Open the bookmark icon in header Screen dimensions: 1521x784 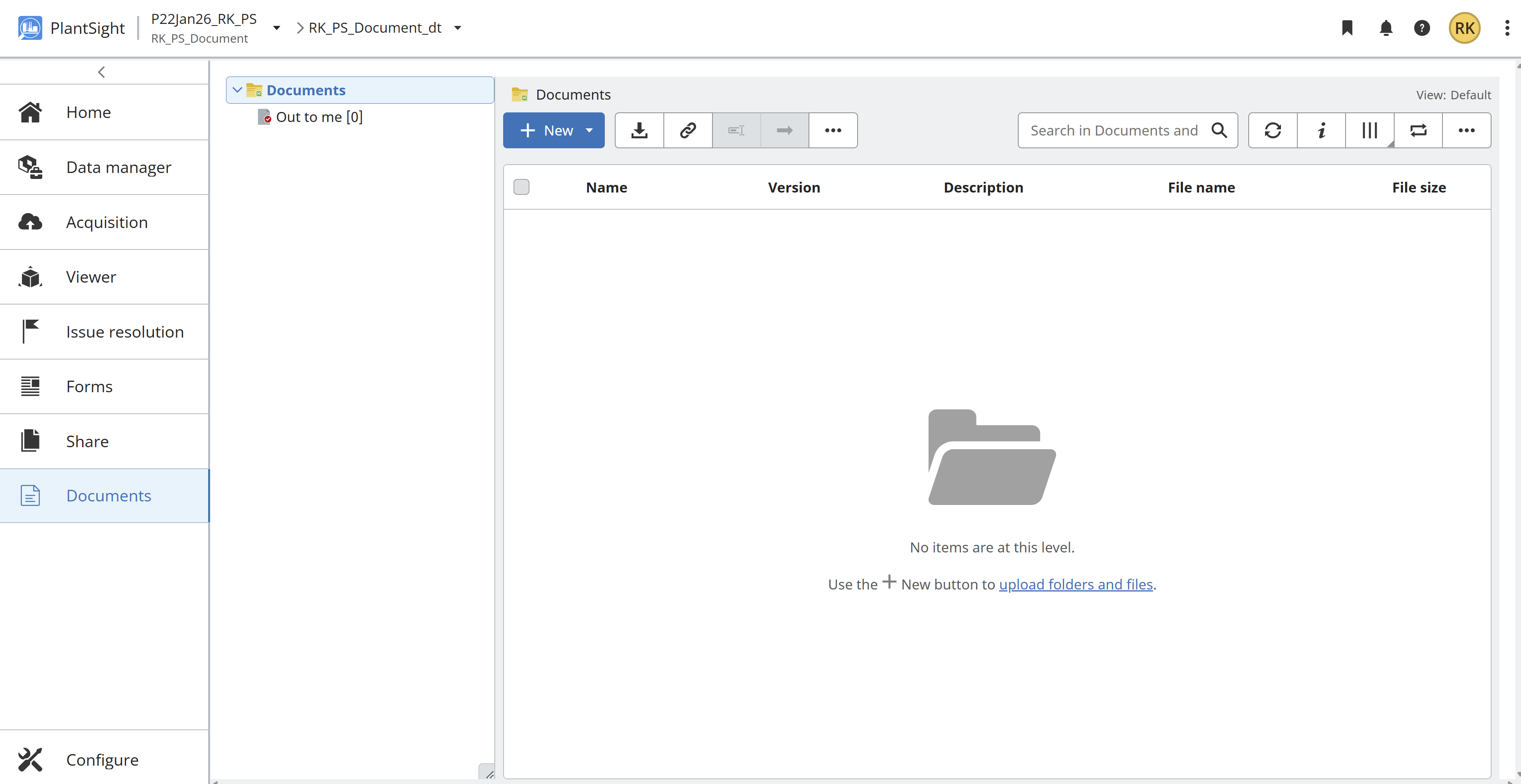pos(1347,28)
